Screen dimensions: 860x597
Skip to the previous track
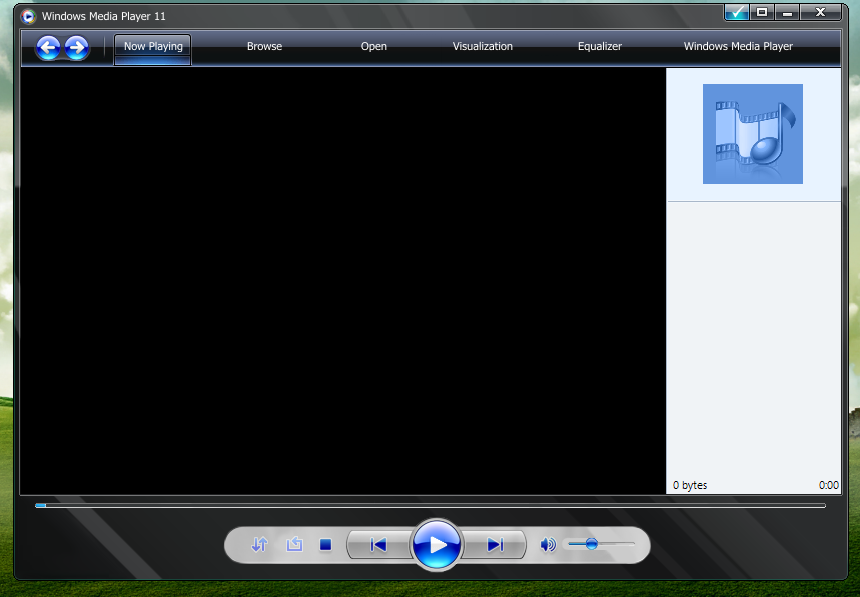click(378, 545)
